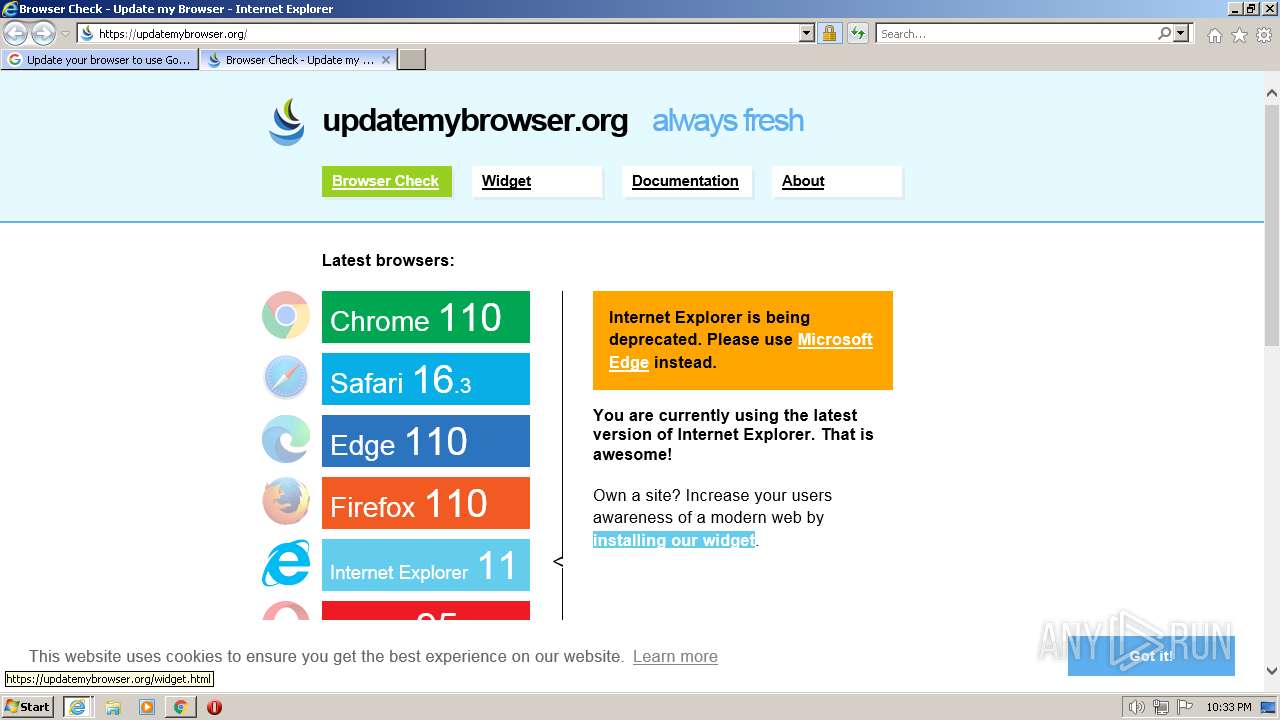Open the media player taskbar icon
Image resolution: width=1280 pixels, height=720 pixels.
(x=147, y=707)
